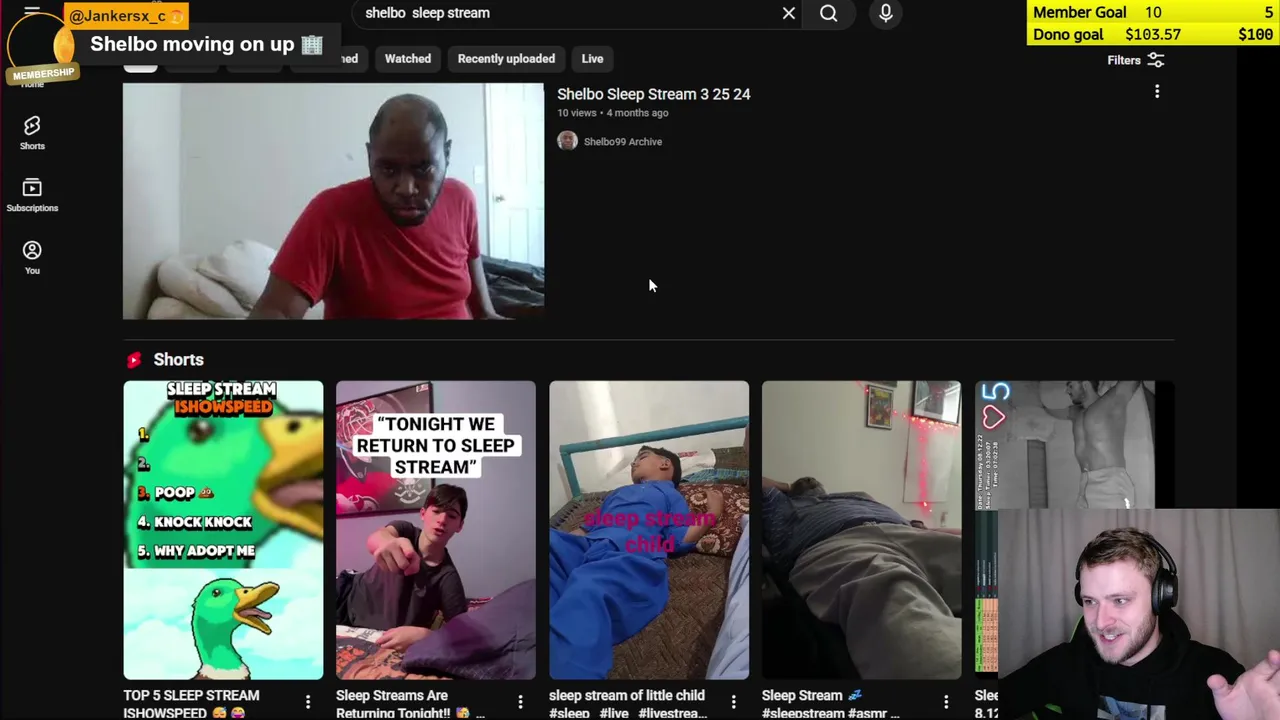
Task: Select the Watched filter chip
Action: [x=408, y=59]
